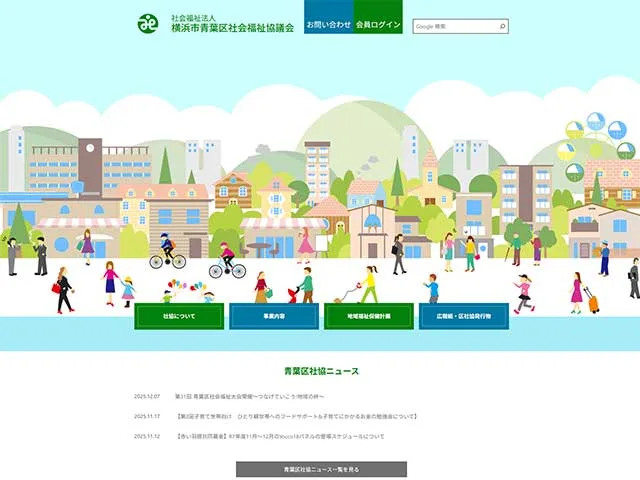Open the 社協について section
Viewport: 640px width, 480px height.
(x=180, y=316)
